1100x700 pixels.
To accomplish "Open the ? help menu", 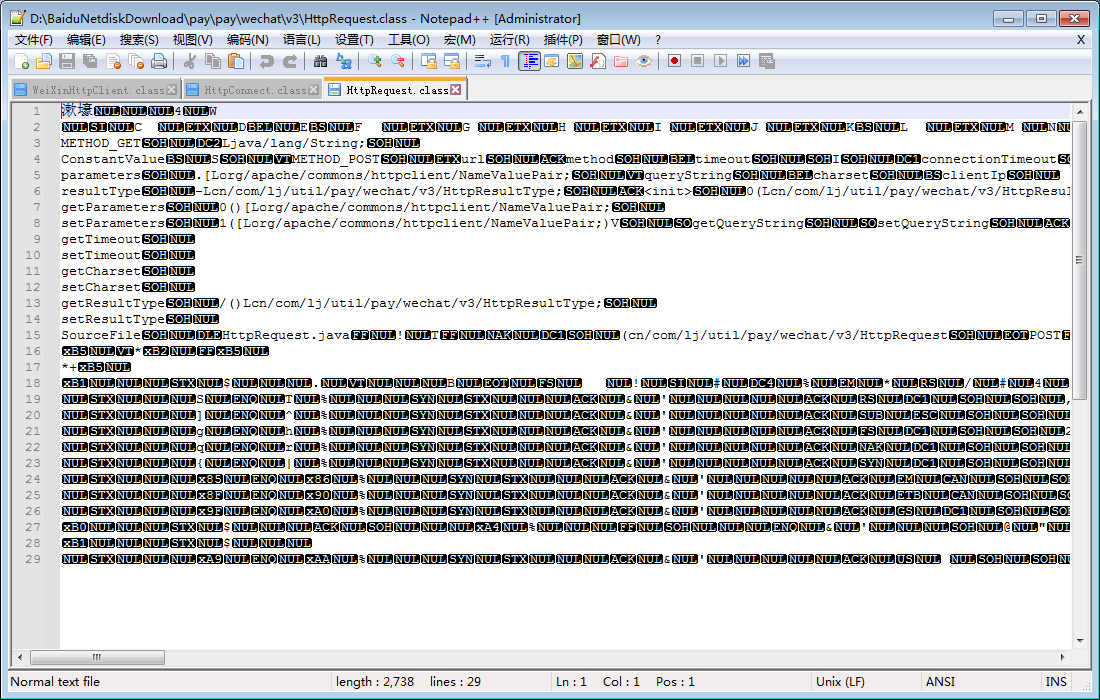I will point(657,40).
